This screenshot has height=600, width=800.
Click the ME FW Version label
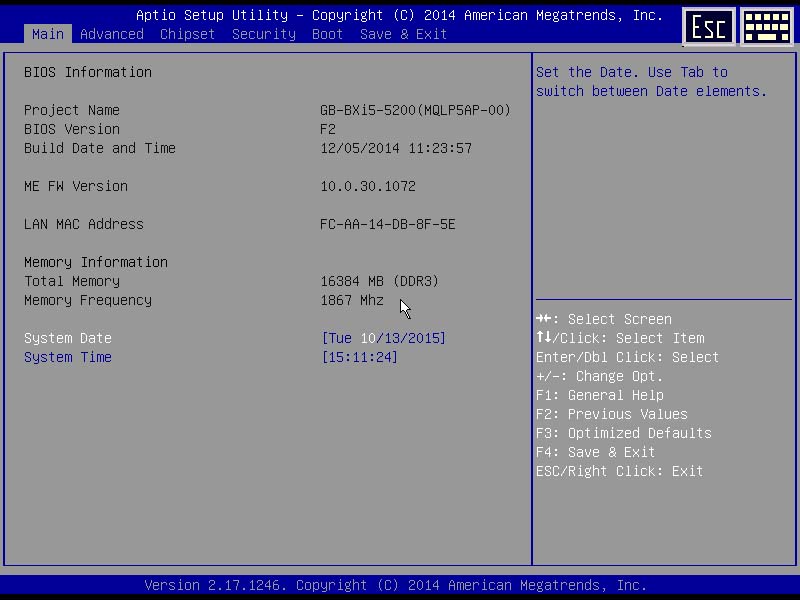coord(76,186)
